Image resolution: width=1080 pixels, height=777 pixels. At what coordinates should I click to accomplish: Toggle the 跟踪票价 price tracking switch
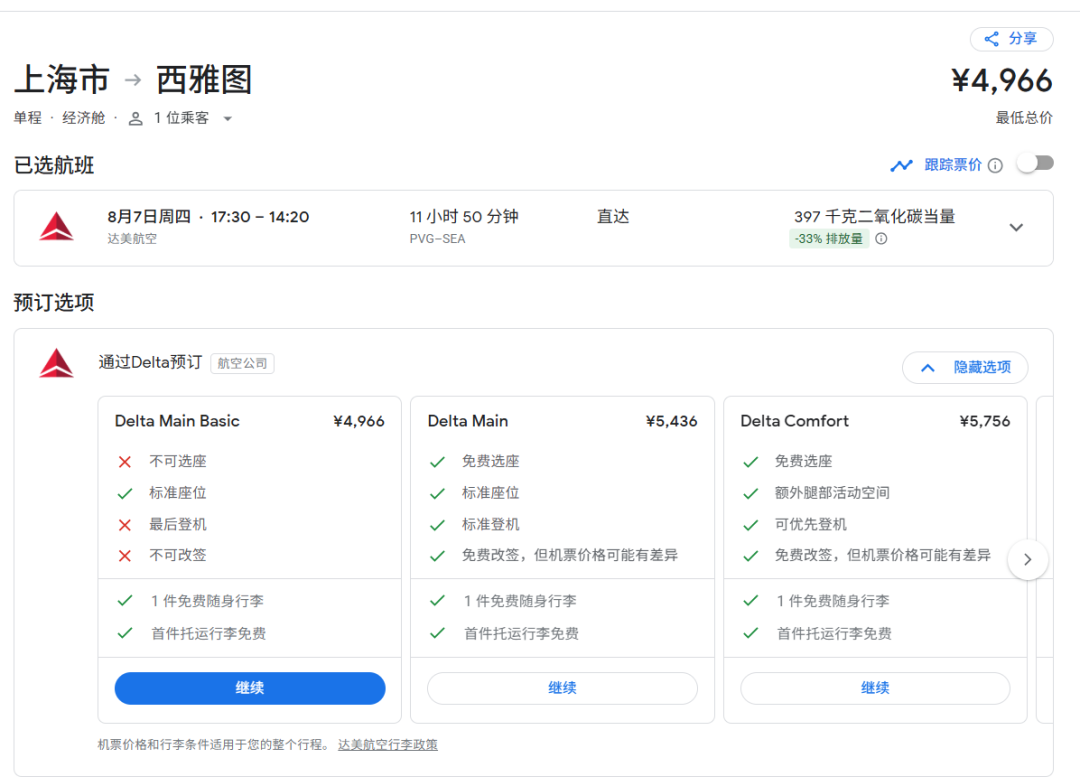1035,163
